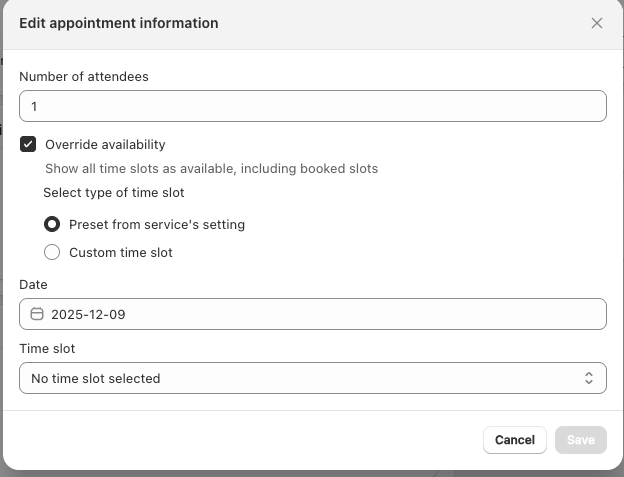Screen dimensions: 624x477
Task: Select the Preset from service's setting radio button
Action: [52, 224]
